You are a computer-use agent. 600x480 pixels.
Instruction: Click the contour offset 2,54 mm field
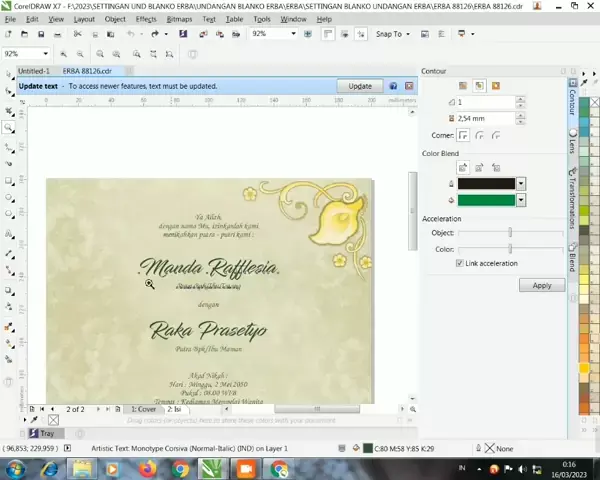(x=483, y=119)
